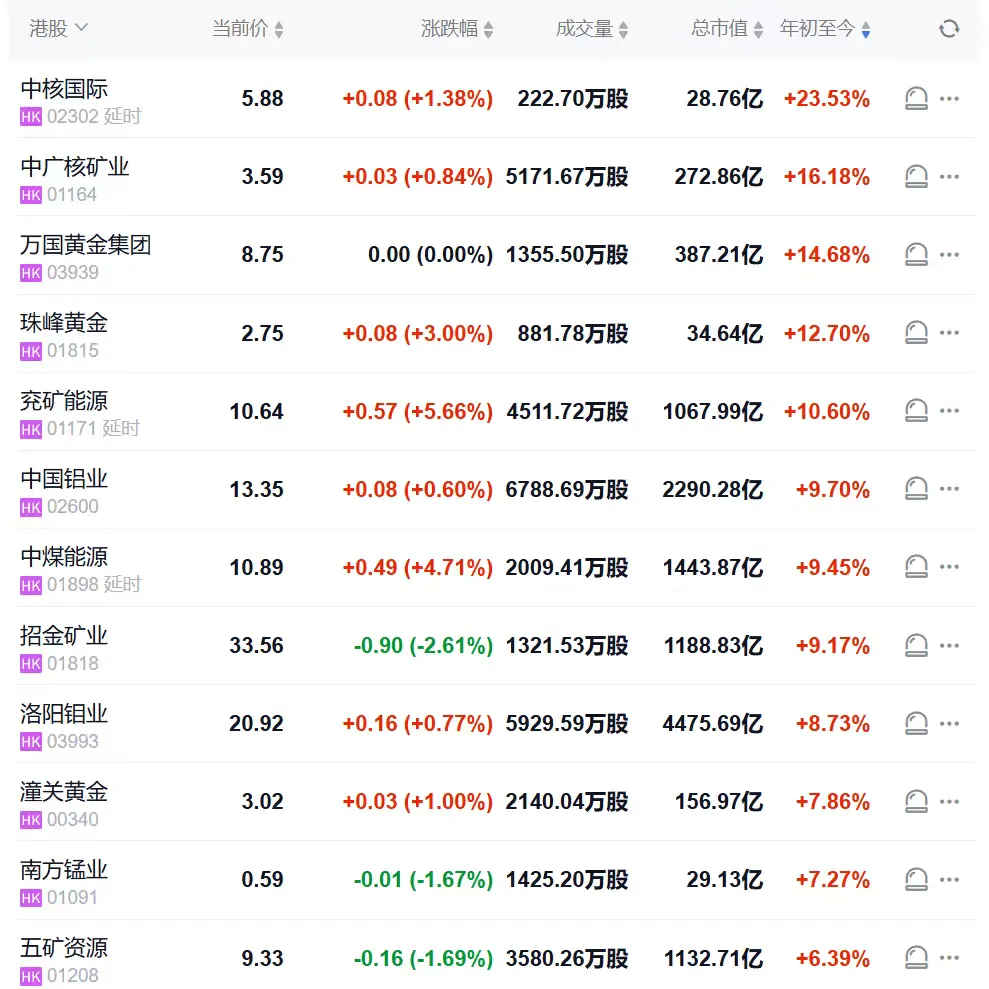Sort by 成交量 column

click(x=592, y=28)
